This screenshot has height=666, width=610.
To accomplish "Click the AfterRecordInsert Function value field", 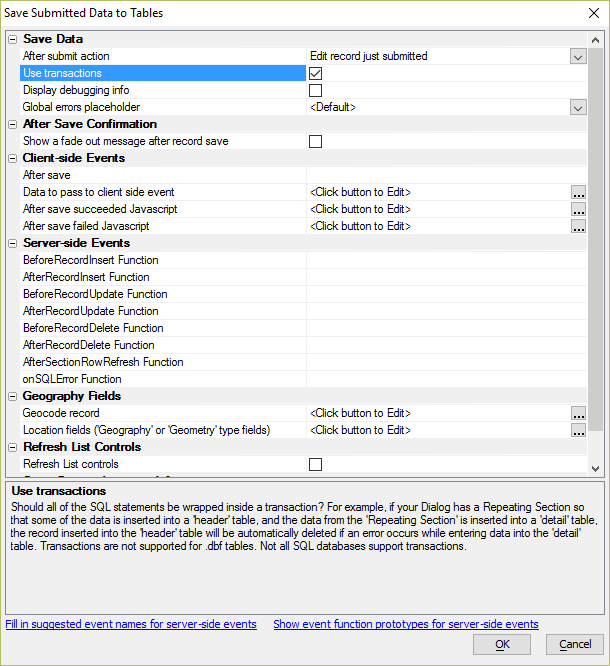I will tap(446, 277).
